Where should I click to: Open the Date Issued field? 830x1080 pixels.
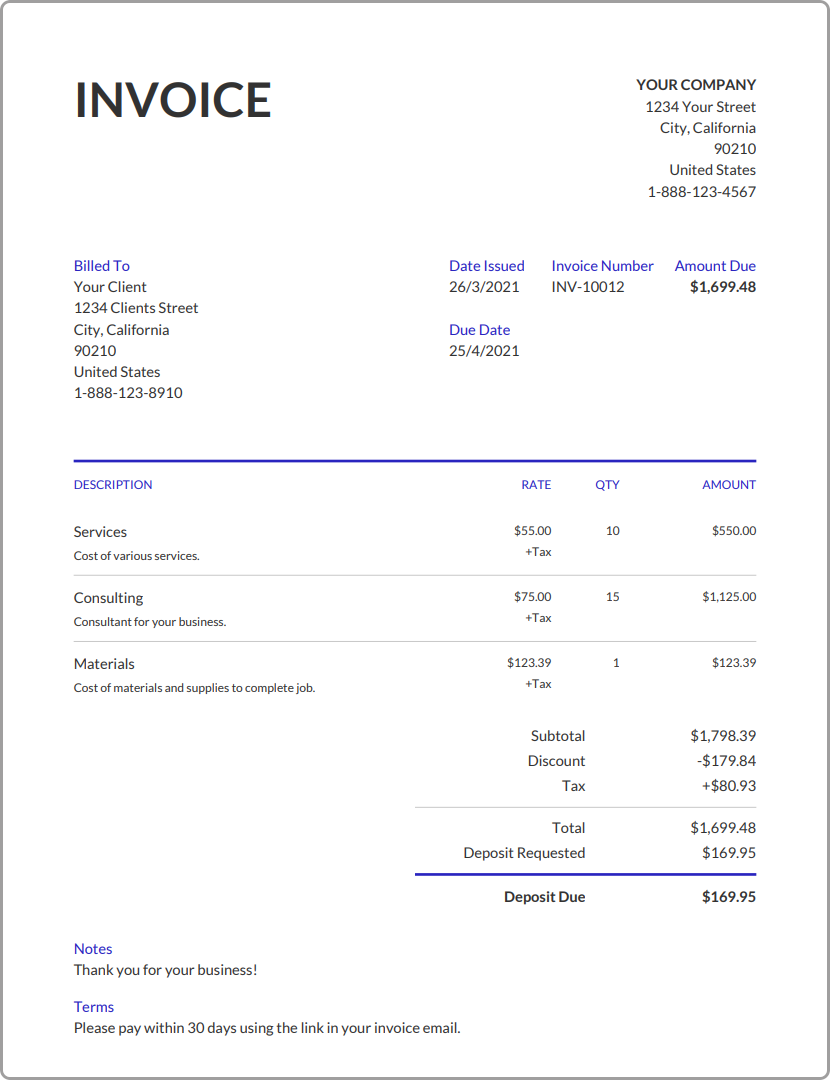[487, 265]
